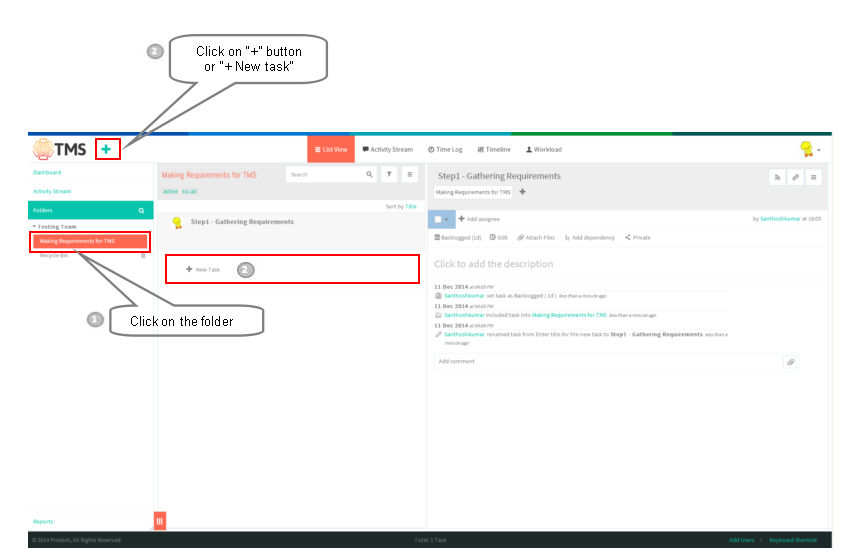Add another folder tag with the plus icon
This screenshot has width=847, height=560.
click(522, 192)
